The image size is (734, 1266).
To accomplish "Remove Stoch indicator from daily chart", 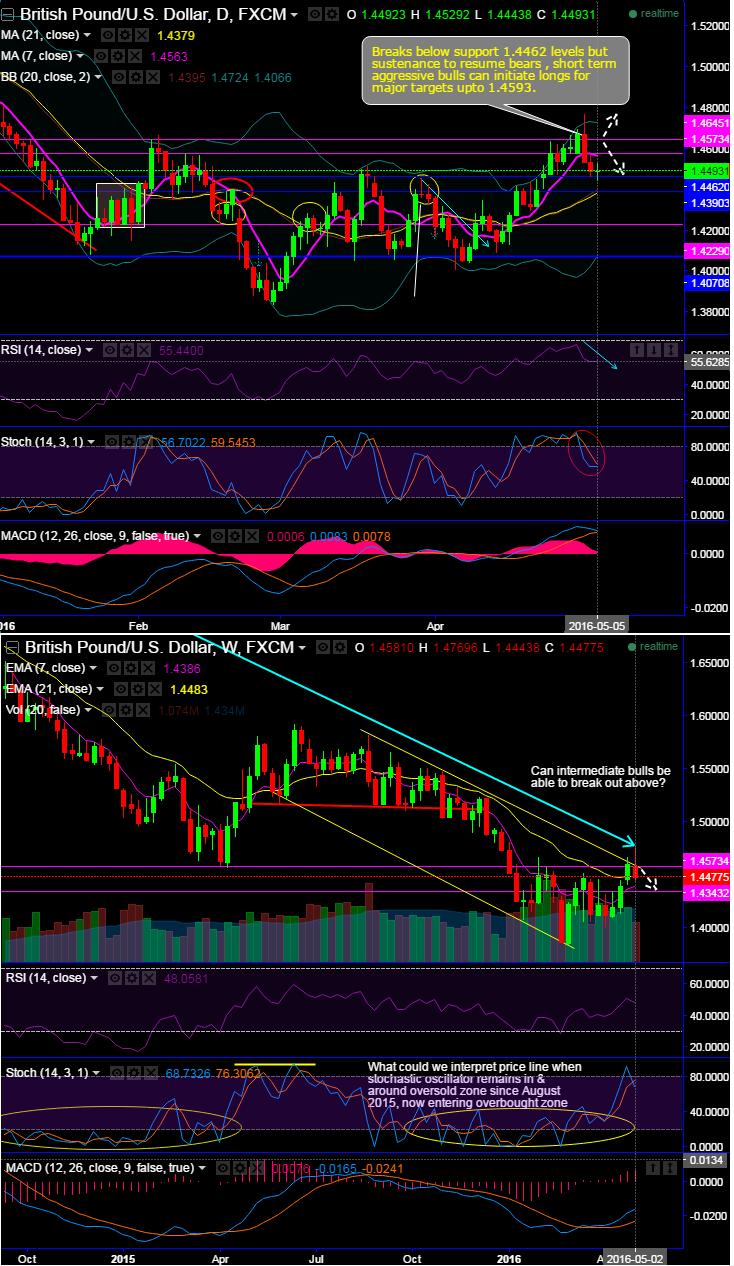I will [145, 441].
